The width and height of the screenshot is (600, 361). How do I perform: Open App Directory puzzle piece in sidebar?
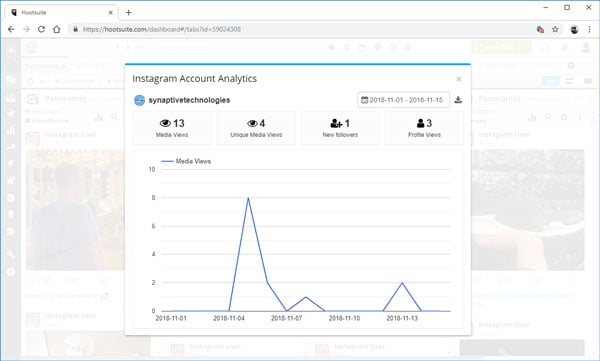11,231
